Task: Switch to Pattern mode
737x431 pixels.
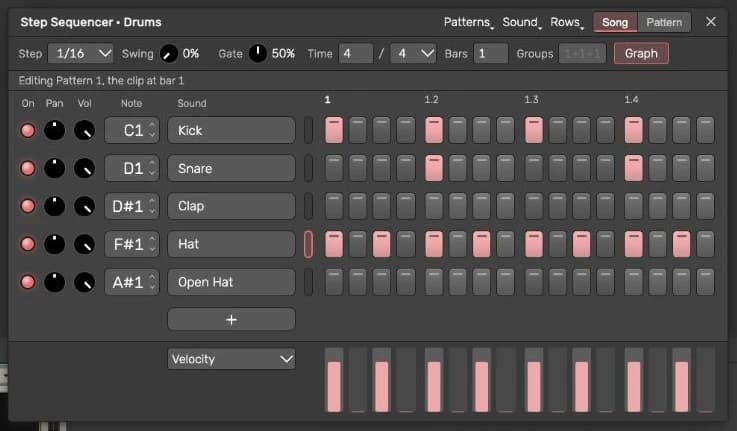Action: click(x=664, y=22)
